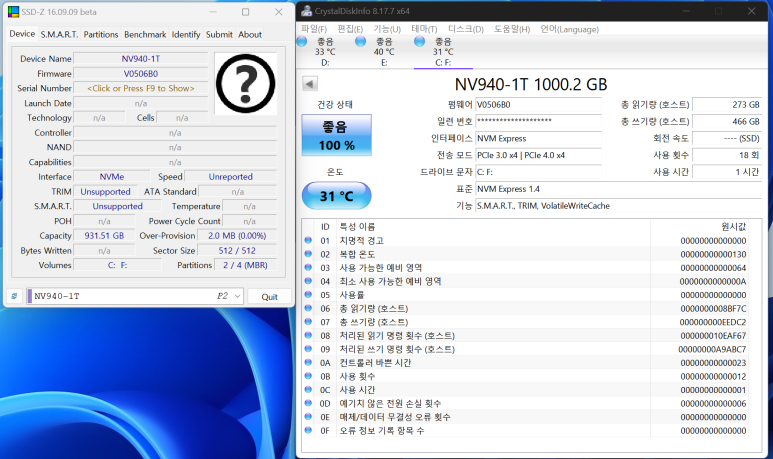The width and height of the screenshot is (773, 459).
Task: Click the Over-Provision value 2.0 MB (0.00%)
Action: (237, 236)
